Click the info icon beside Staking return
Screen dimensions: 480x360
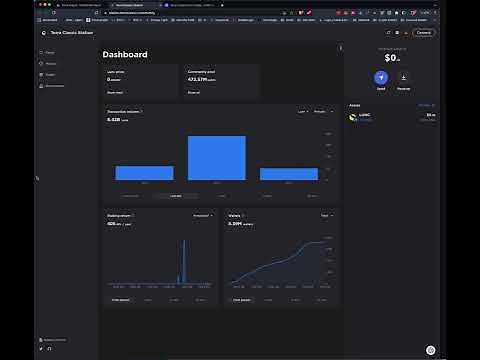coord(133,215)
